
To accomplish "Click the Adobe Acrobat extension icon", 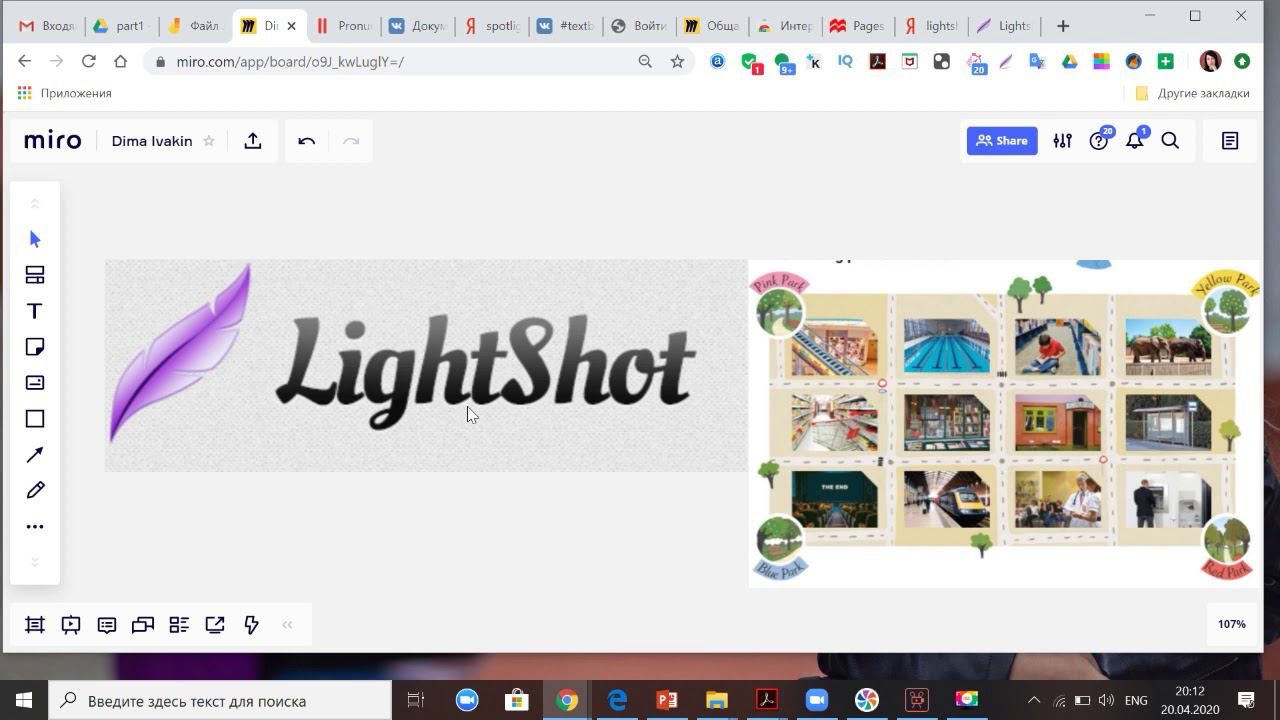I will click(877, 62).
